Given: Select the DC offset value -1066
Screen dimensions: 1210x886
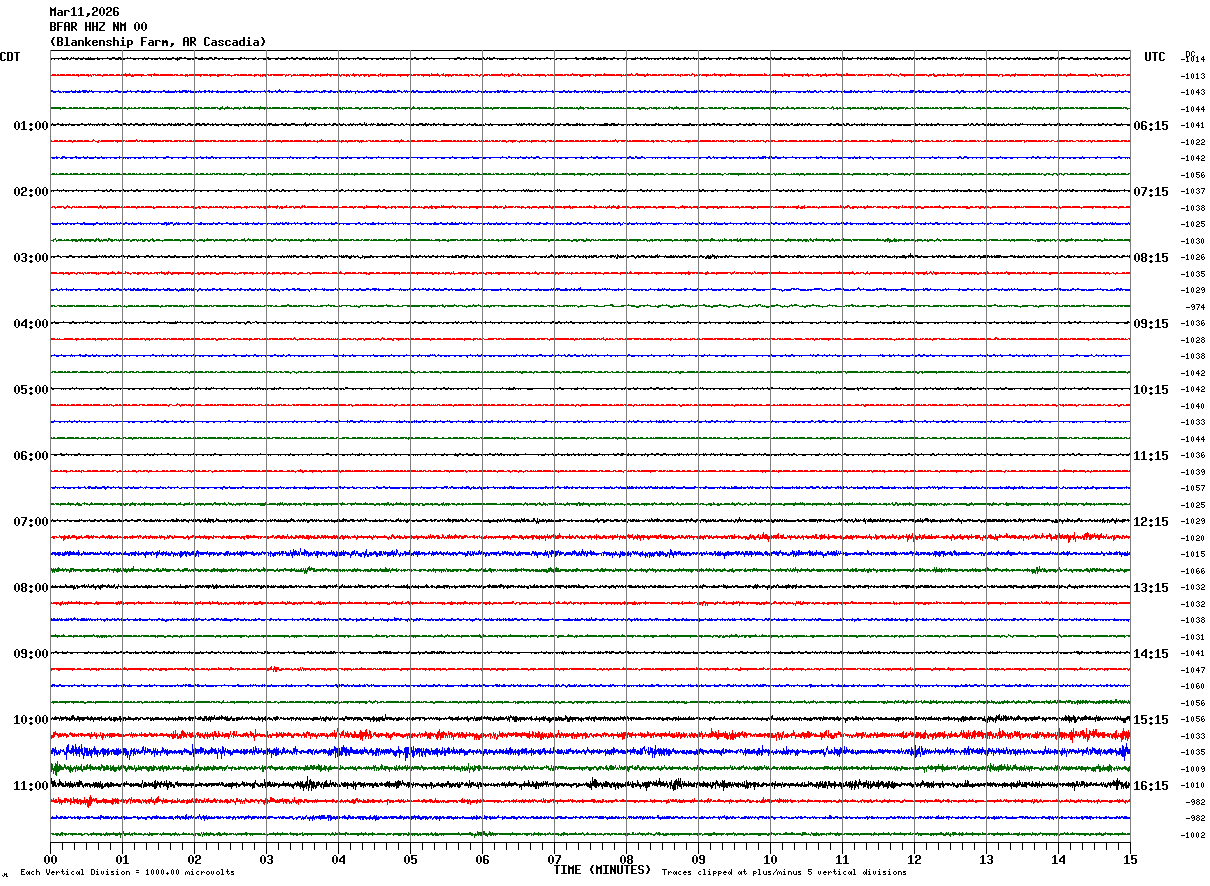Looking at the screenshot, I should [1193, 571].
